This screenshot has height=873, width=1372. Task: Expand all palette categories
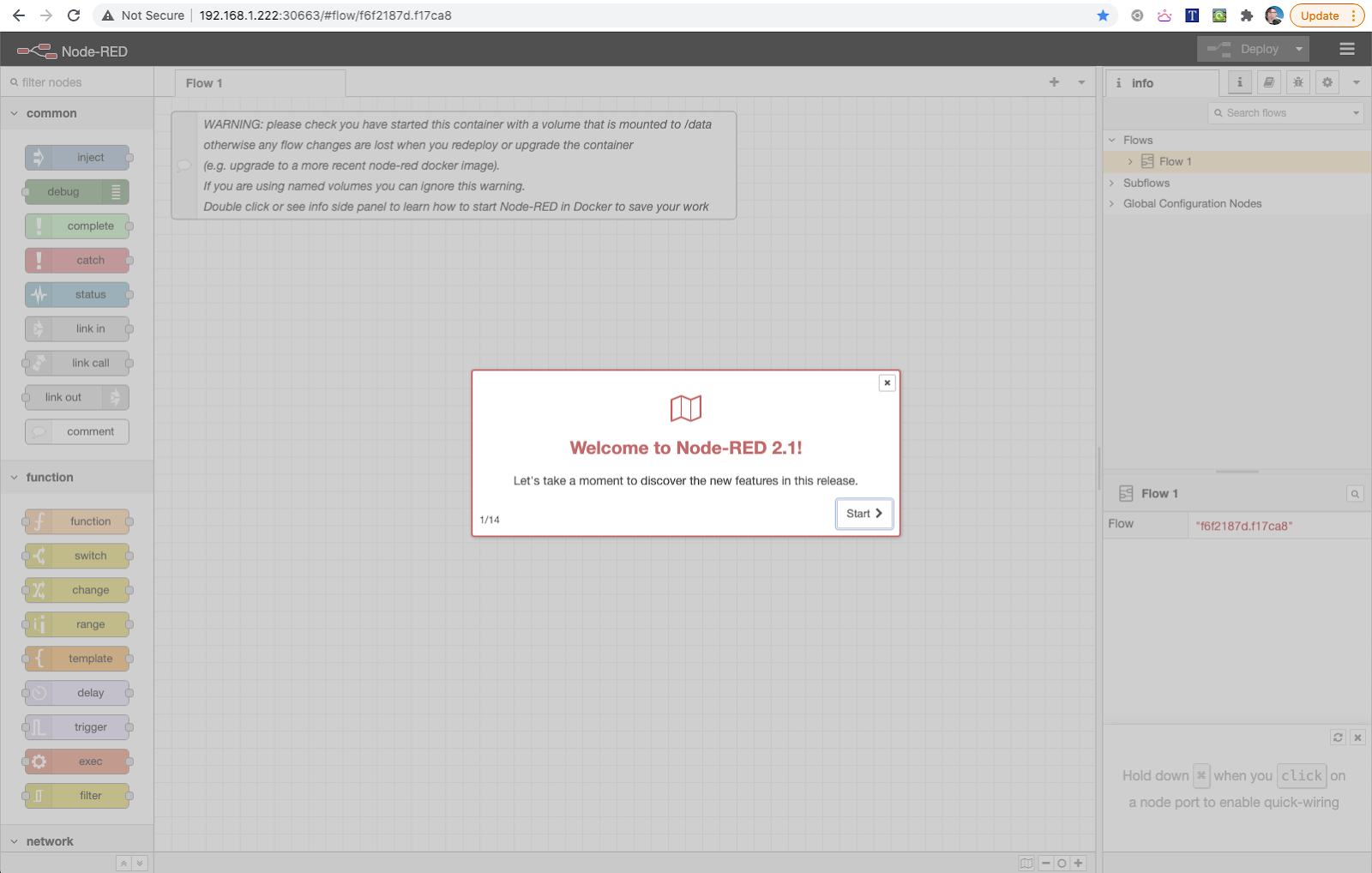tap(140, 864)
